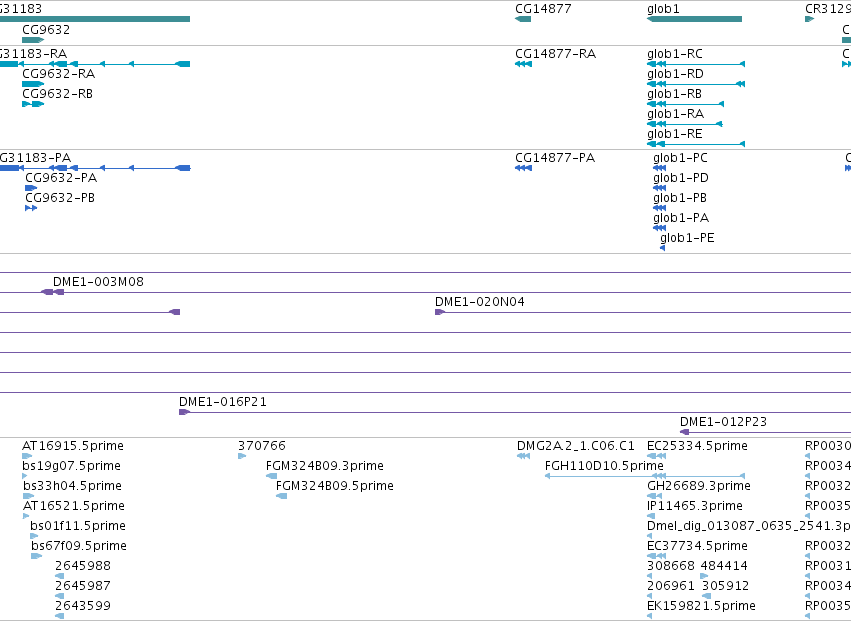Screen dimensions: 851x621
Task: Select the CG14877 gene glyph
Action: tap(523, 19)
